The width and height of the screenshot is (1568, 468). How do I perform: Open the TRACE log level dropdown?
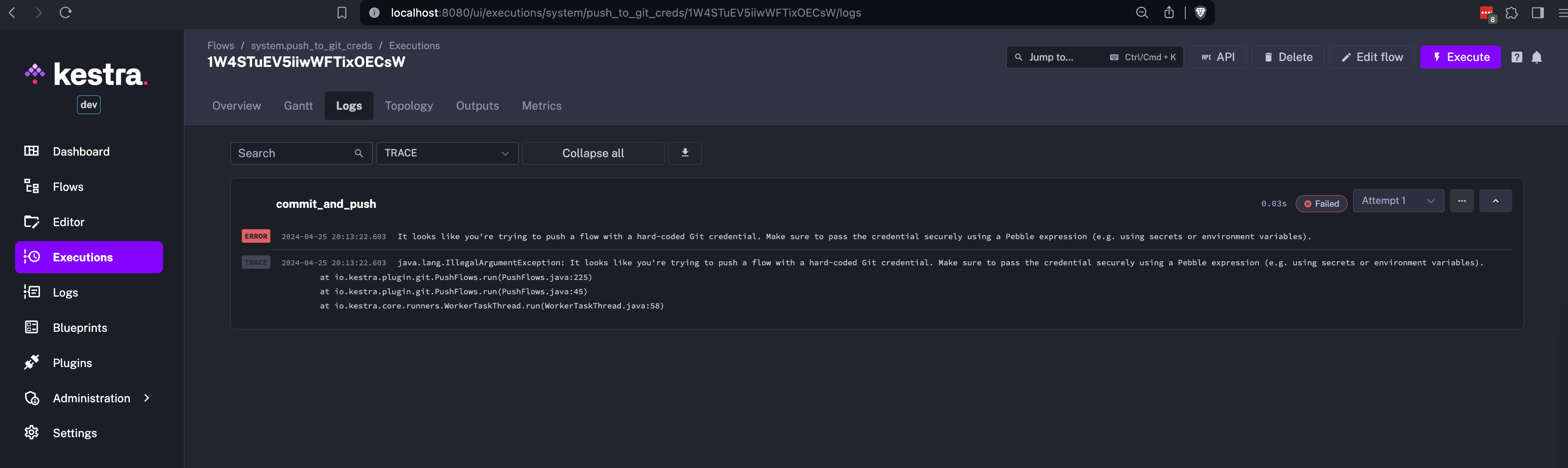tap(447, 153)
